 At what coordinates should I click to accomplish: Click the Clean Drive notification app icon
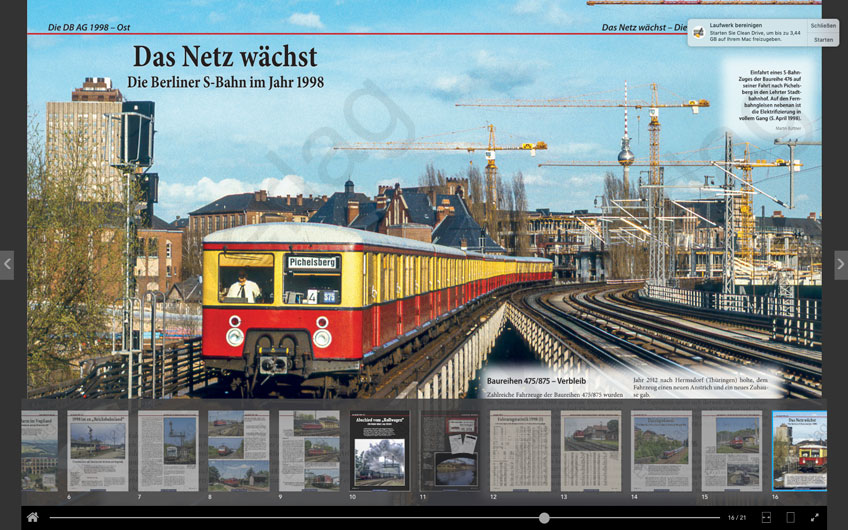pos(699,32)
